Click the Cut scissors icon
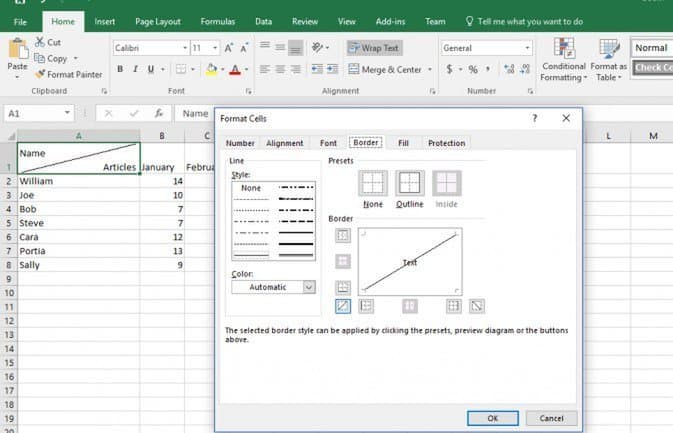 click(x=39, y=42)
